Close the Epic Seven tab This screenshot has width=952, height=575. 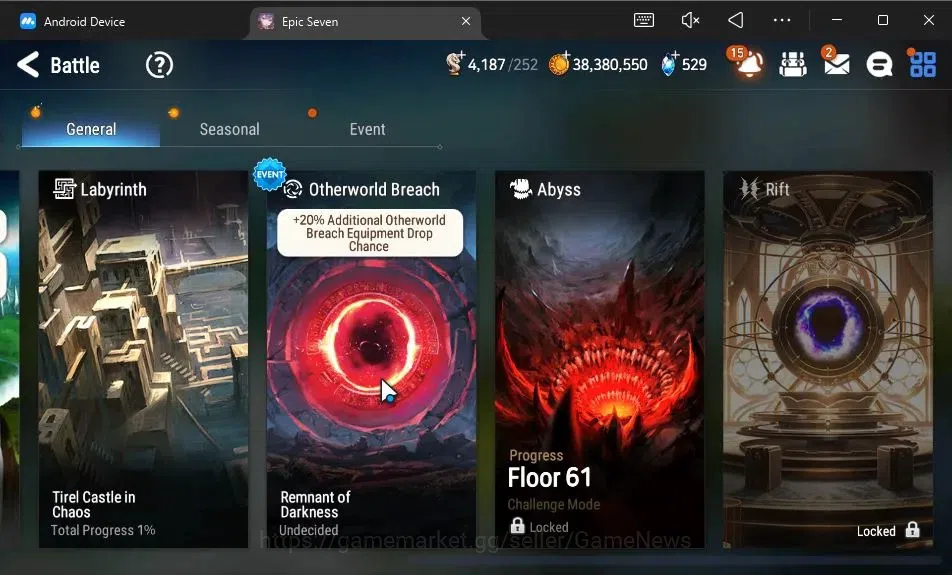[x=466, y=21]
